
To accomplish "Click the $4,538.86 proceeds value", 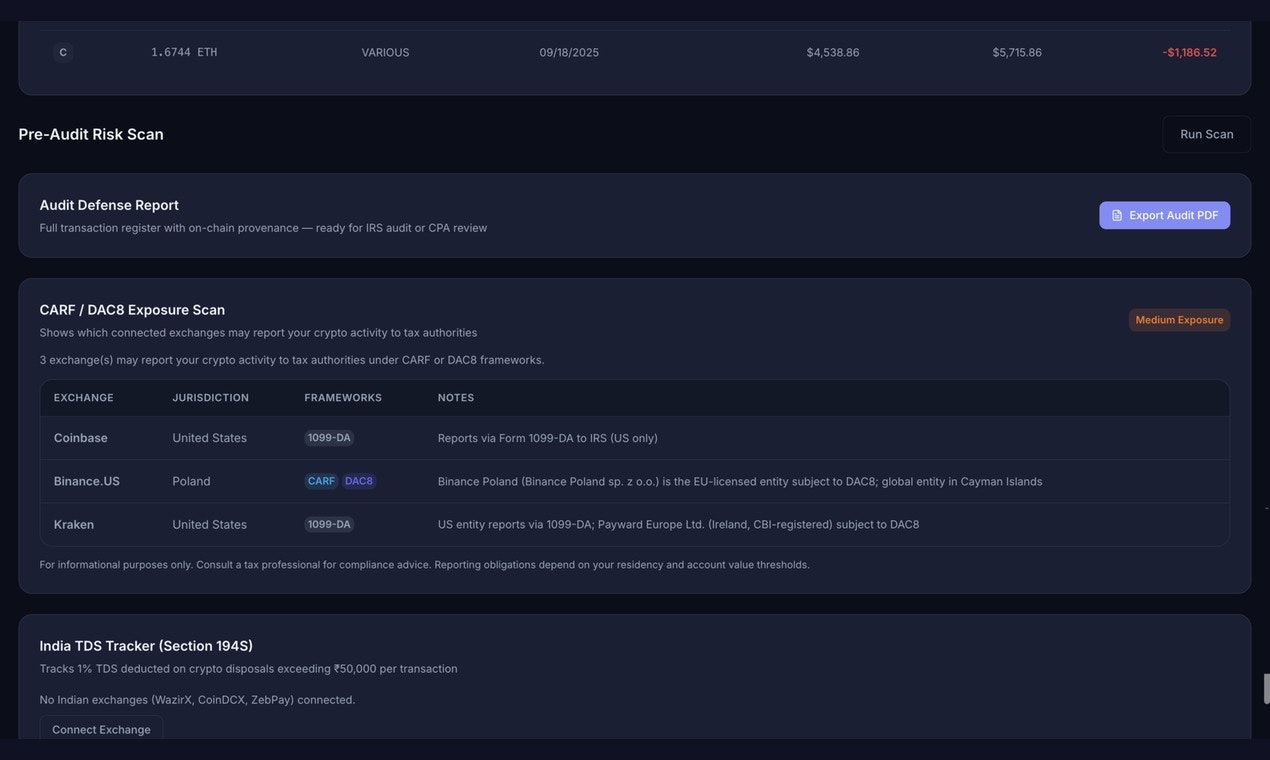I will pos(833,52).
